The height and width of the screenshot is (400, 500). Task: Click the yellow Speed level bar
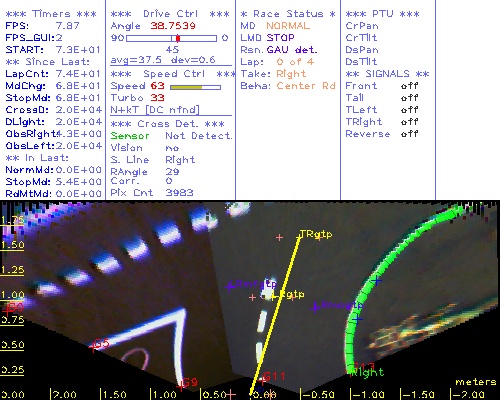click(x=186, y=87)
